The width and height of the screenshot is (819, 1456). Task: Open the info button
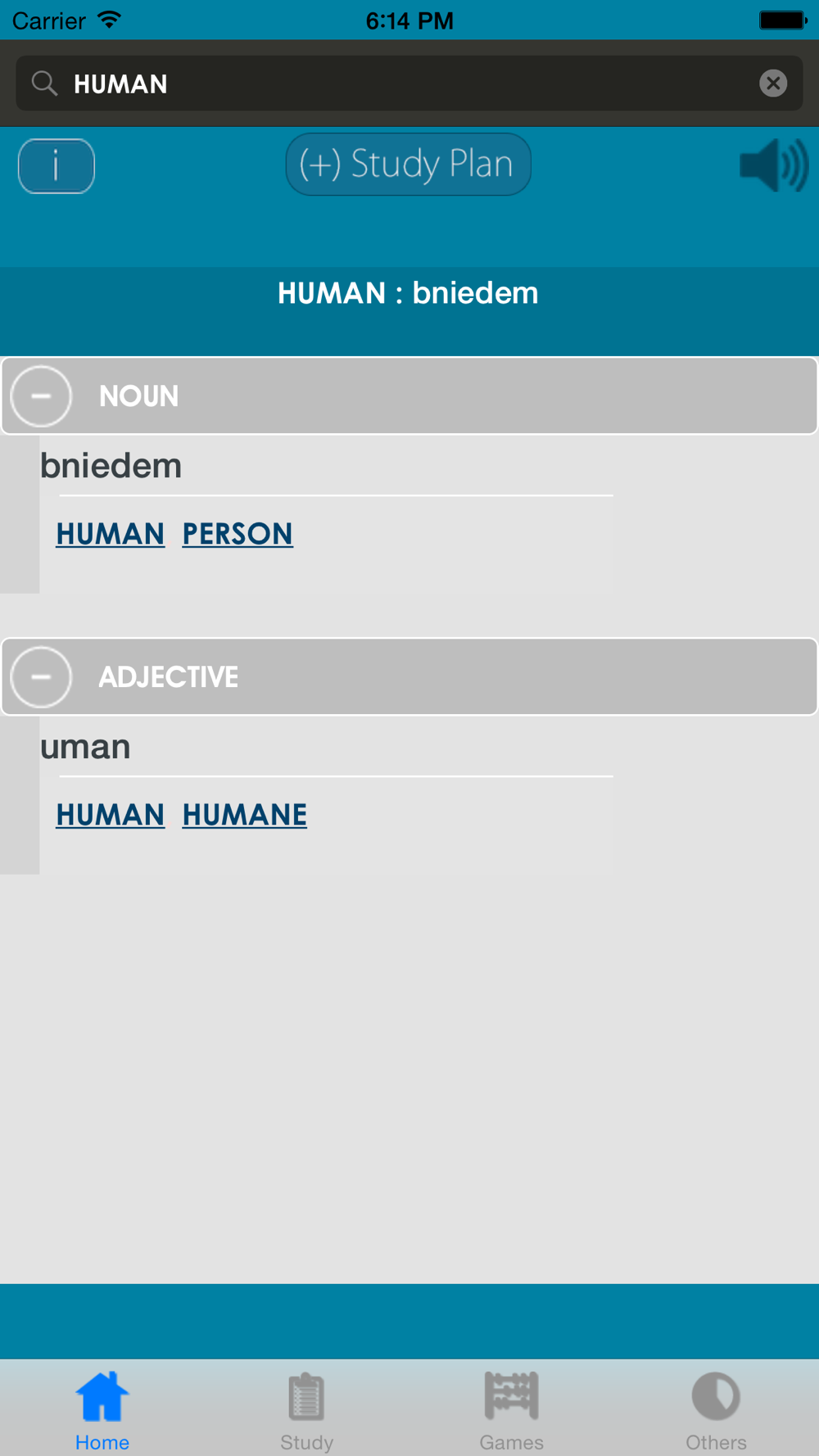57,166
